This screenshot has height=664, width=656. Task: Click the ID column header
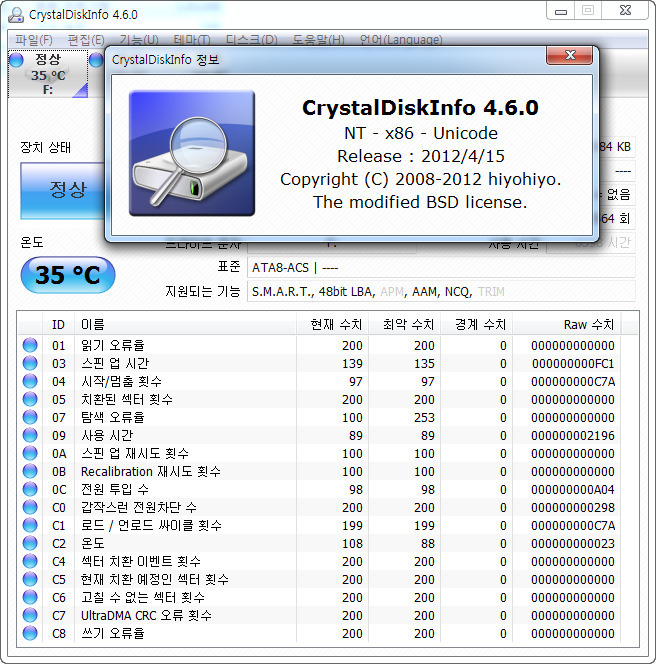click(x=58, y=325)
